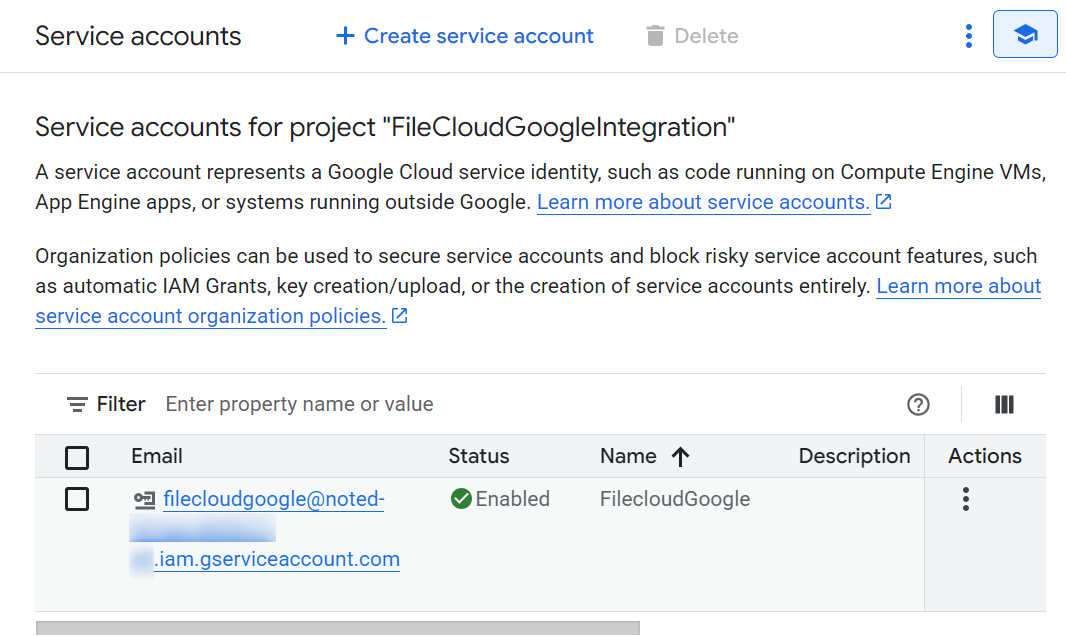Viewport: 1066px width, 636px height.
Task: Toggle the select-all checkbox in table header
Action: tap(77, 457)
